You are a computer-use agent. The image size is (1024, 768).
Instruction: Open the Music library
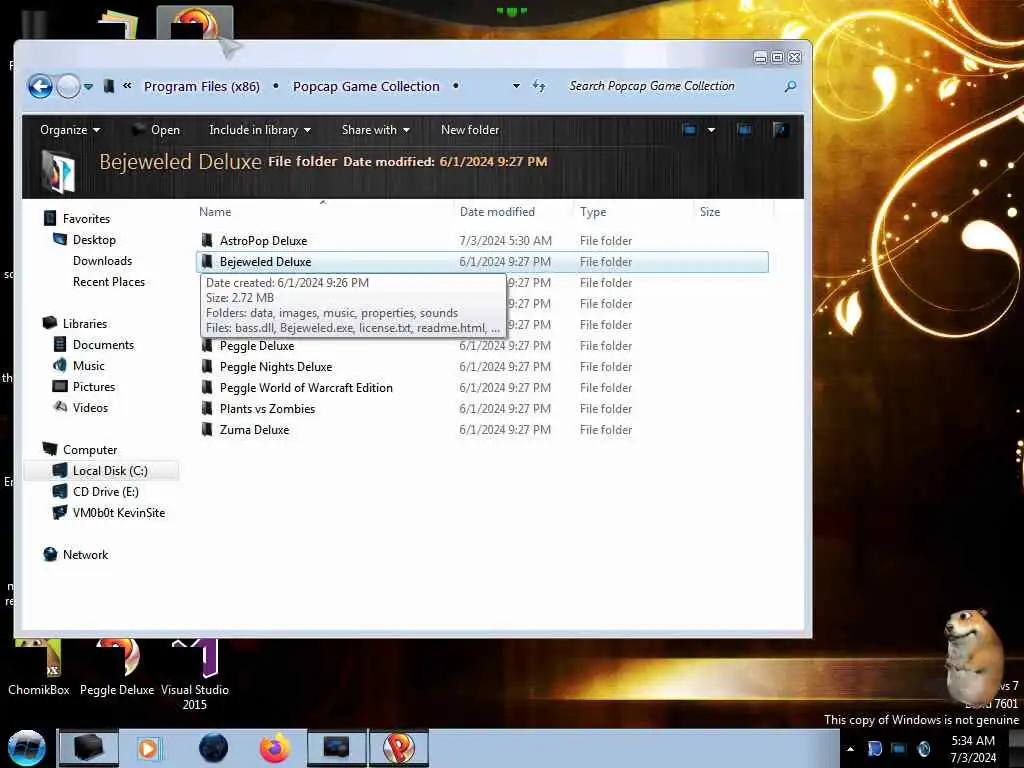pyautogui.click(x=88, y=366)
